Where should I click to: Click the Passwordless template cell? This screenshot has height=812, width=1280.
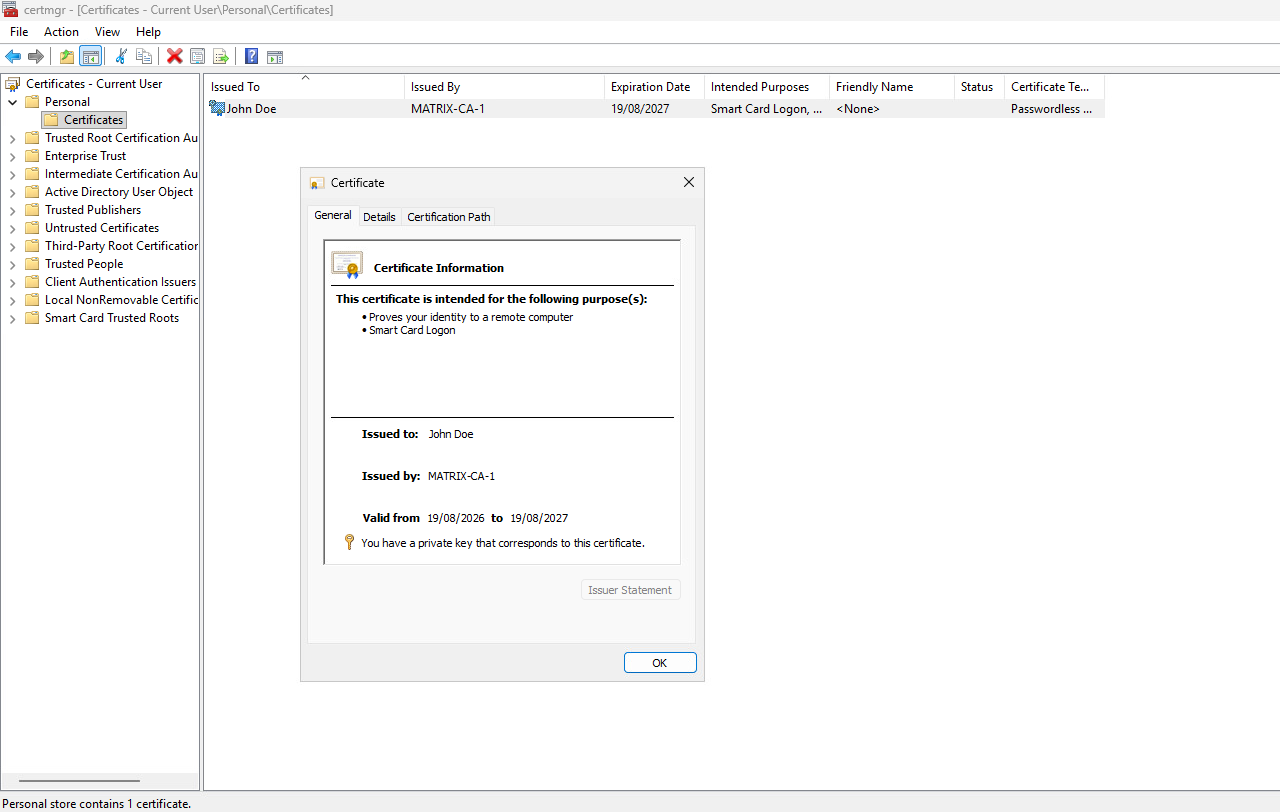click(1051, 109)
